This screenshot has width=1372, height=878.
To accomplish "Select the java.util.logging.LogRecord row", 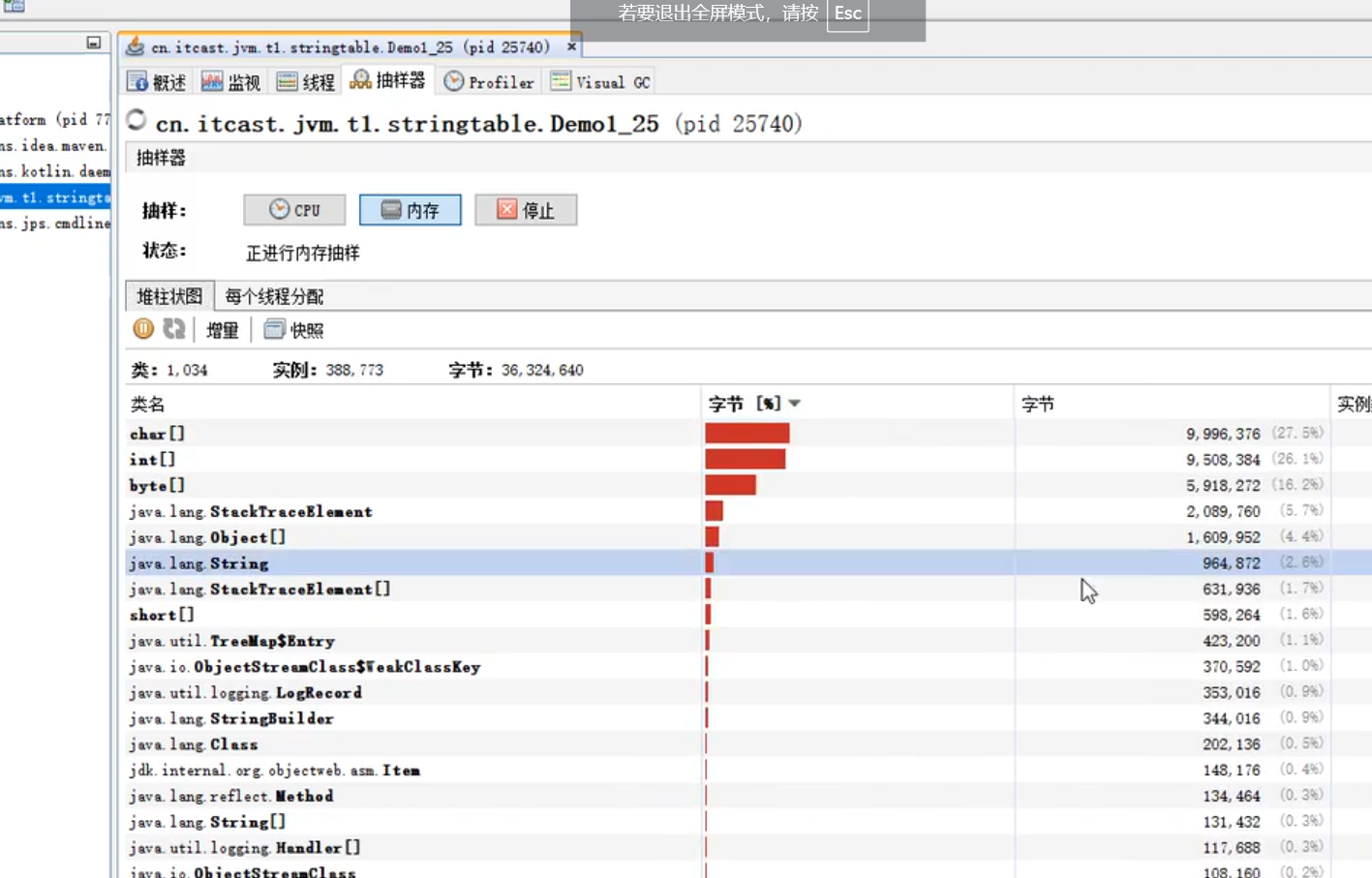I will click(748, 692).
